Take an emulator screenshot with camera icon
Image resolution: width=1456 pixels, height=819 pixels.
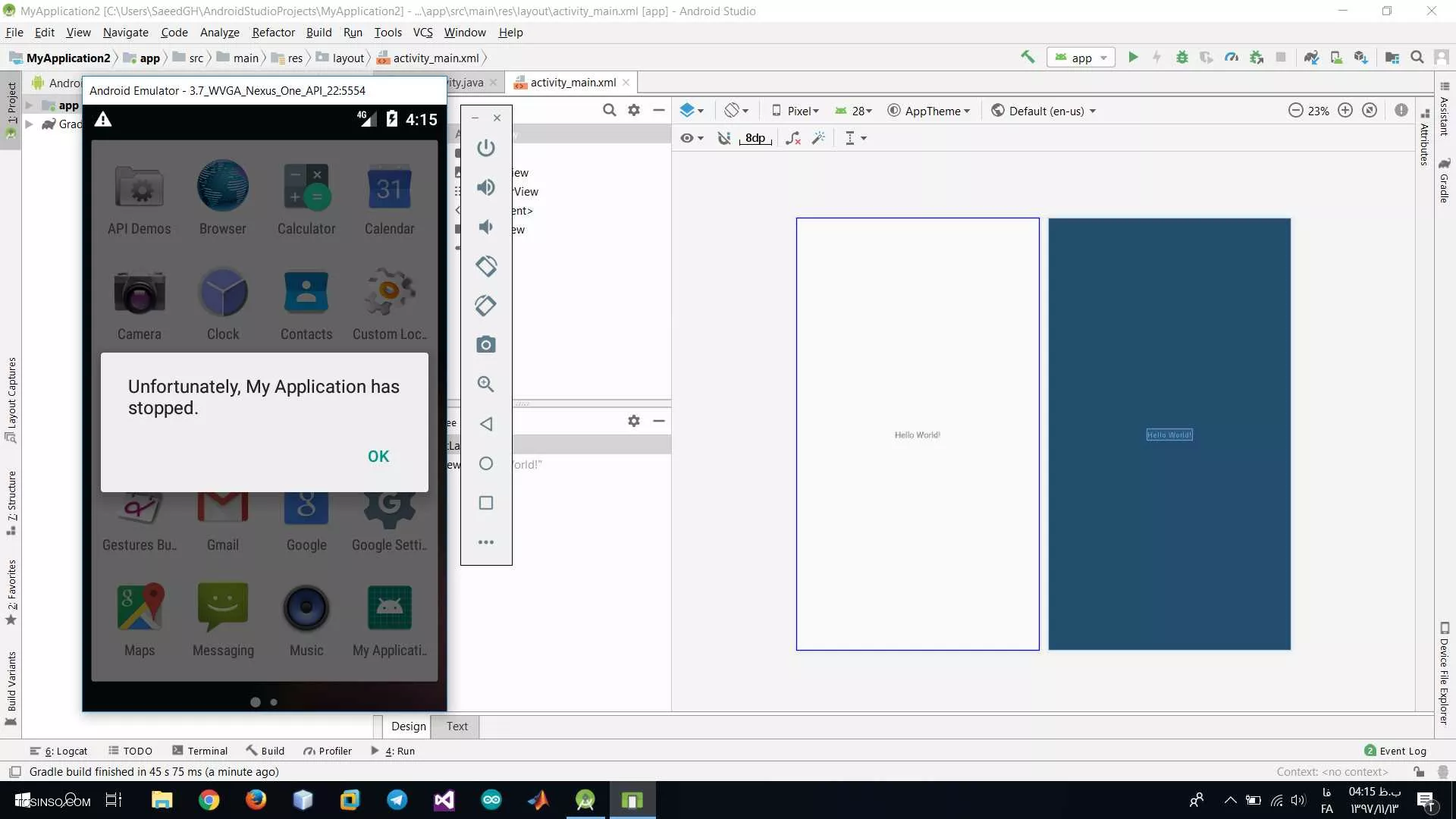coord(486,345)
